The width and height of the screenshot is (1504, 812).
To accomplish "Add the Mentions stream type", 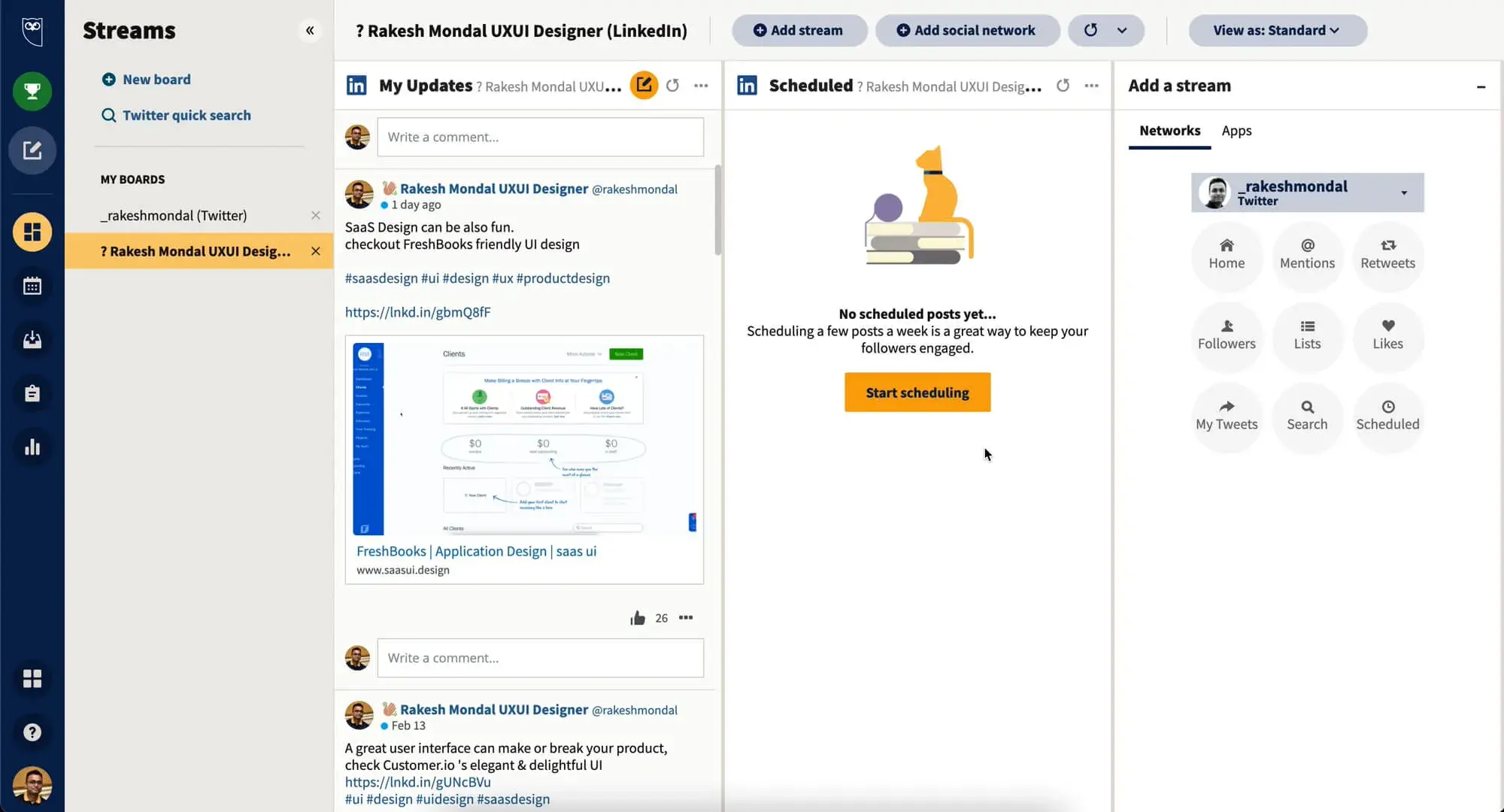I will pyautogui.click(x=1307, y=254).
